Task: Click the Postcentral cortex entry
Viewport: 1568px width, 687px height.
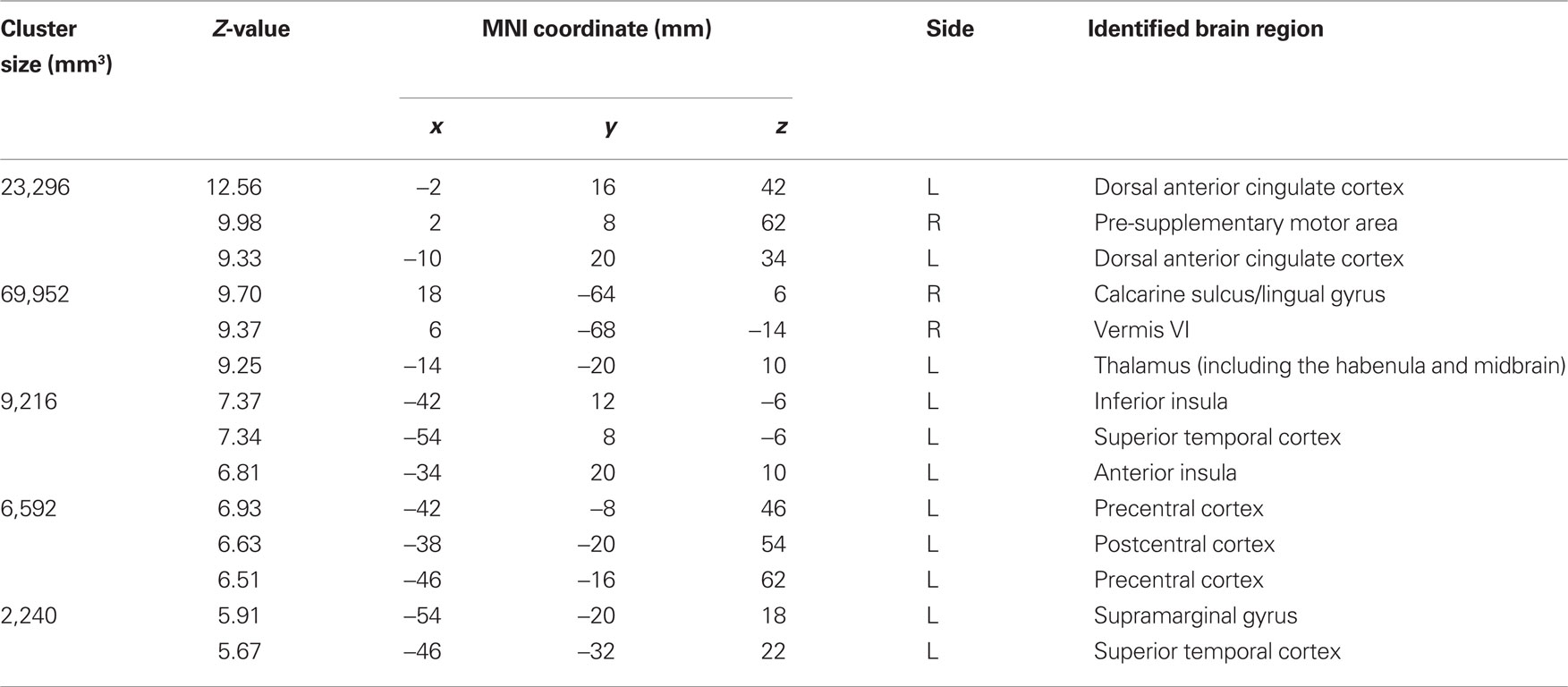Action: [1184, 544]
